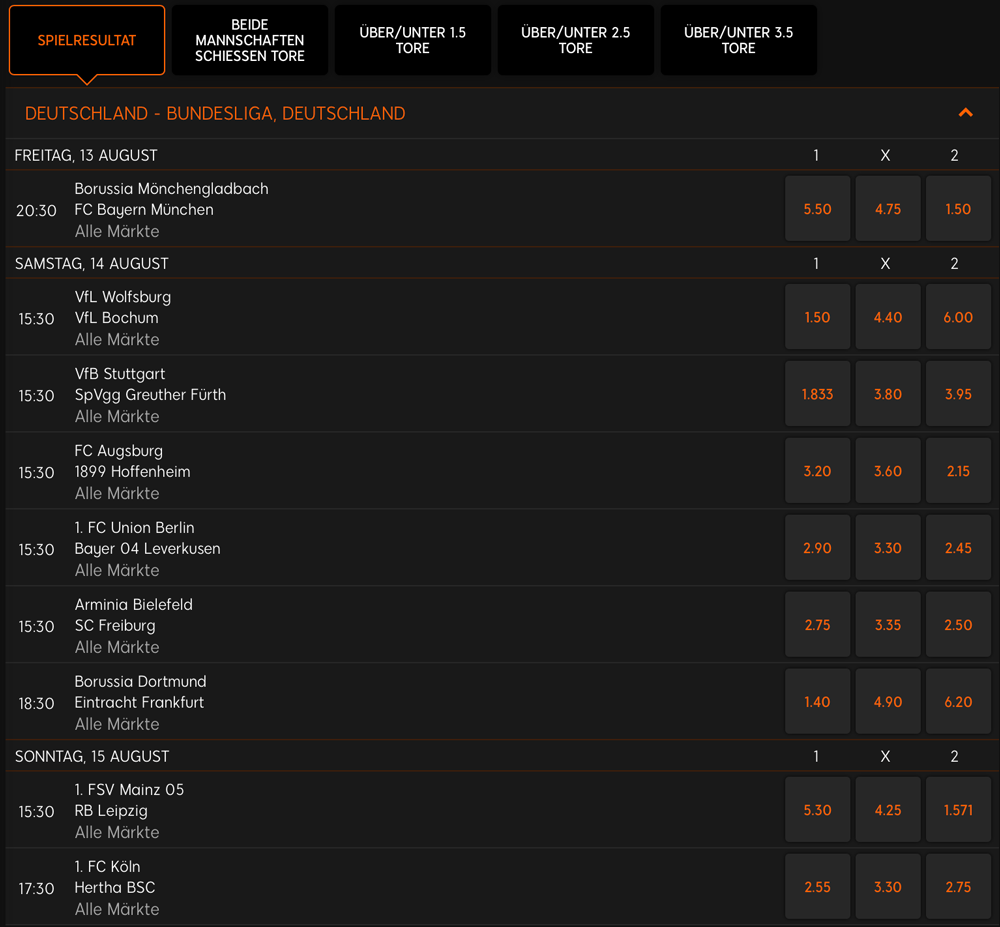Click the Eintracht Frankfurt team name
The height and width of the screenshot is (927, 1000).
139,703
